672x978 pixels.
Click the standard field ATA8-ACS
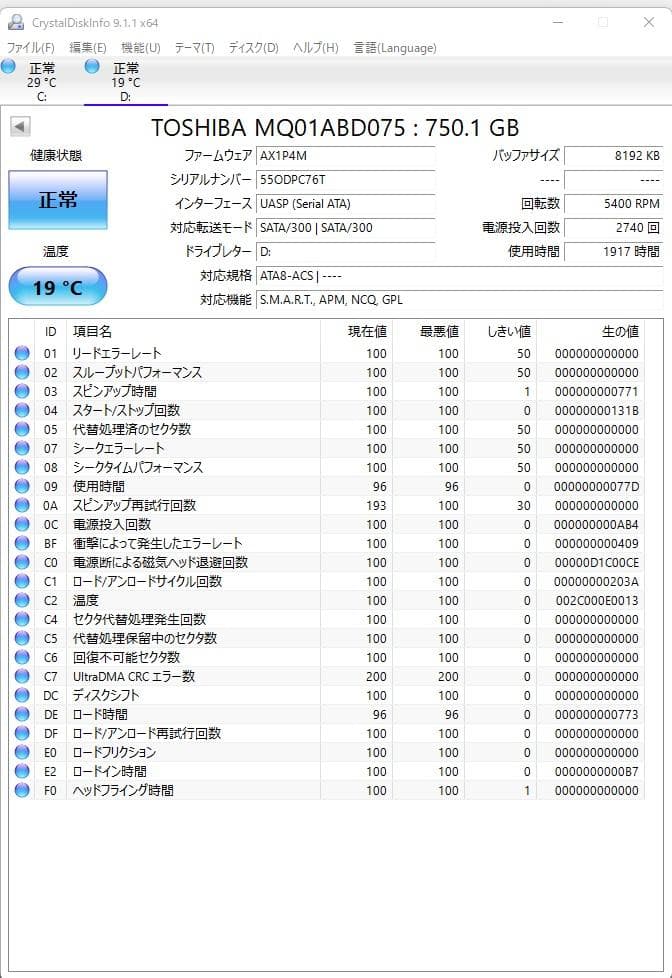(459, 276)
